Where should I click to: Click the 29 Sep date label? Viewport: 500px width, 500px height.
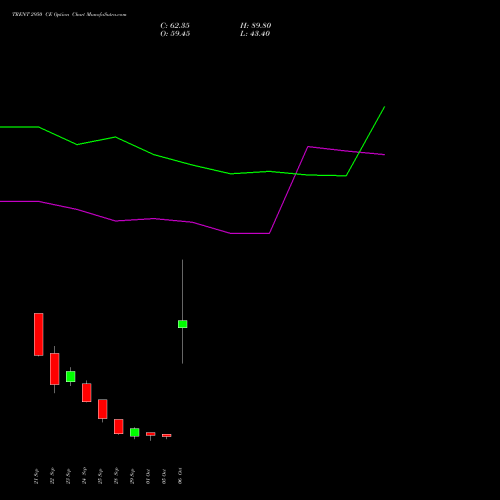pyautogui.click(x=132, y=476)
